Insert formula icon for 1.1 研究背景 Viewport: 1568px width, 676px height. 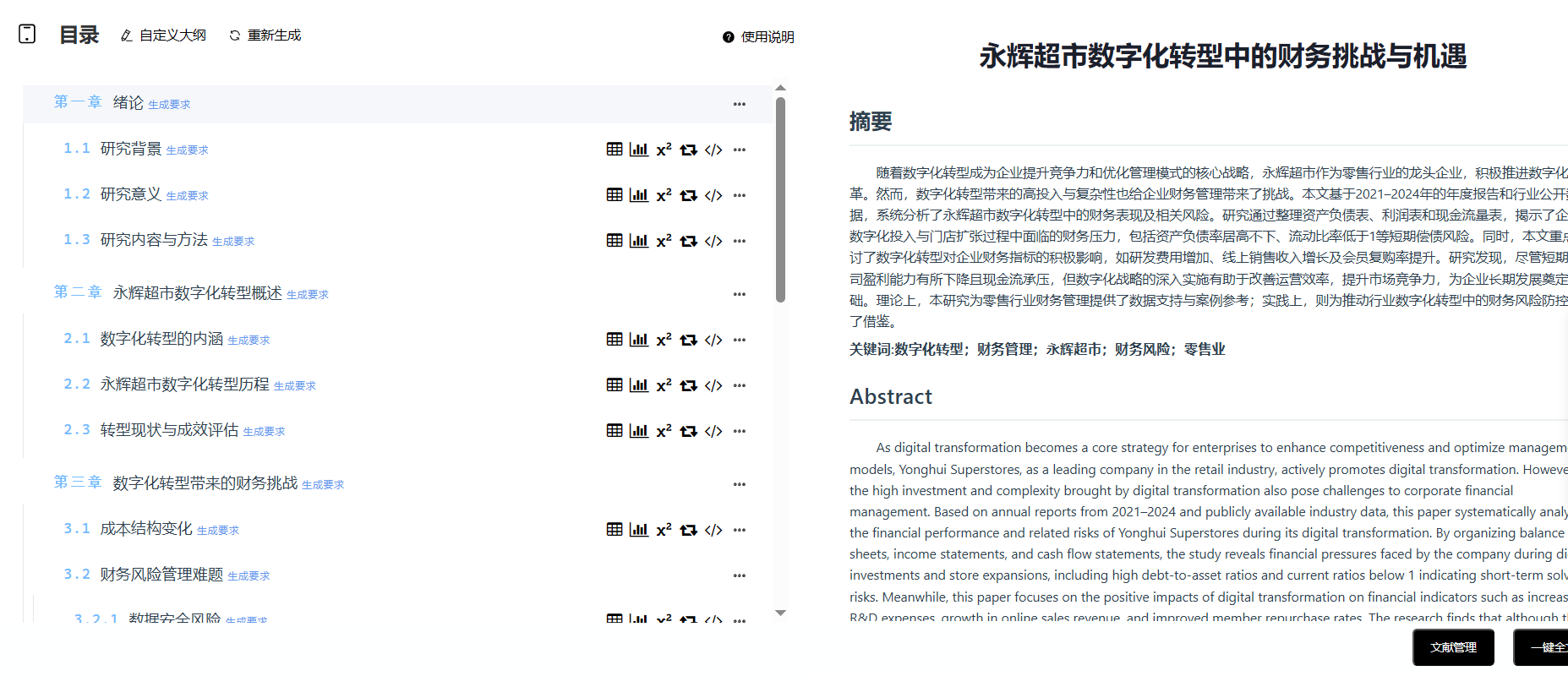click(664, 150)
